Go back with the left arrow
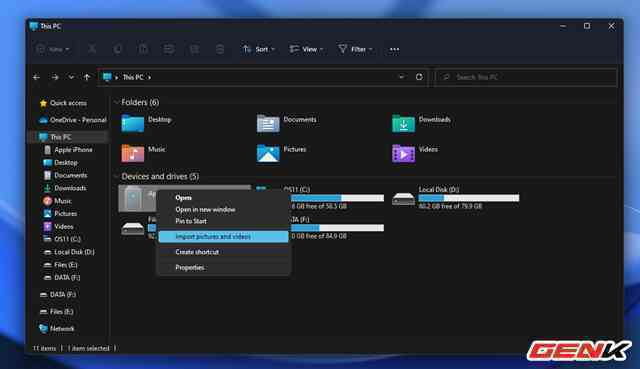Viewport: 640px width, 369px height. 36,77
